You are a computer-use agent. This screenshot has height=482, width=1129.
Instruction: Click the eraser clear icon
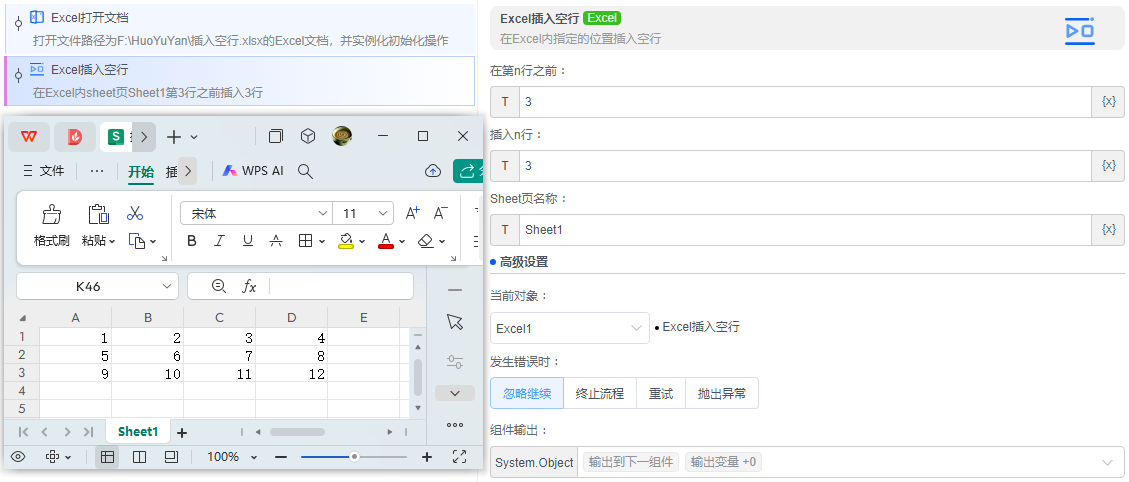tap(426, 241)
